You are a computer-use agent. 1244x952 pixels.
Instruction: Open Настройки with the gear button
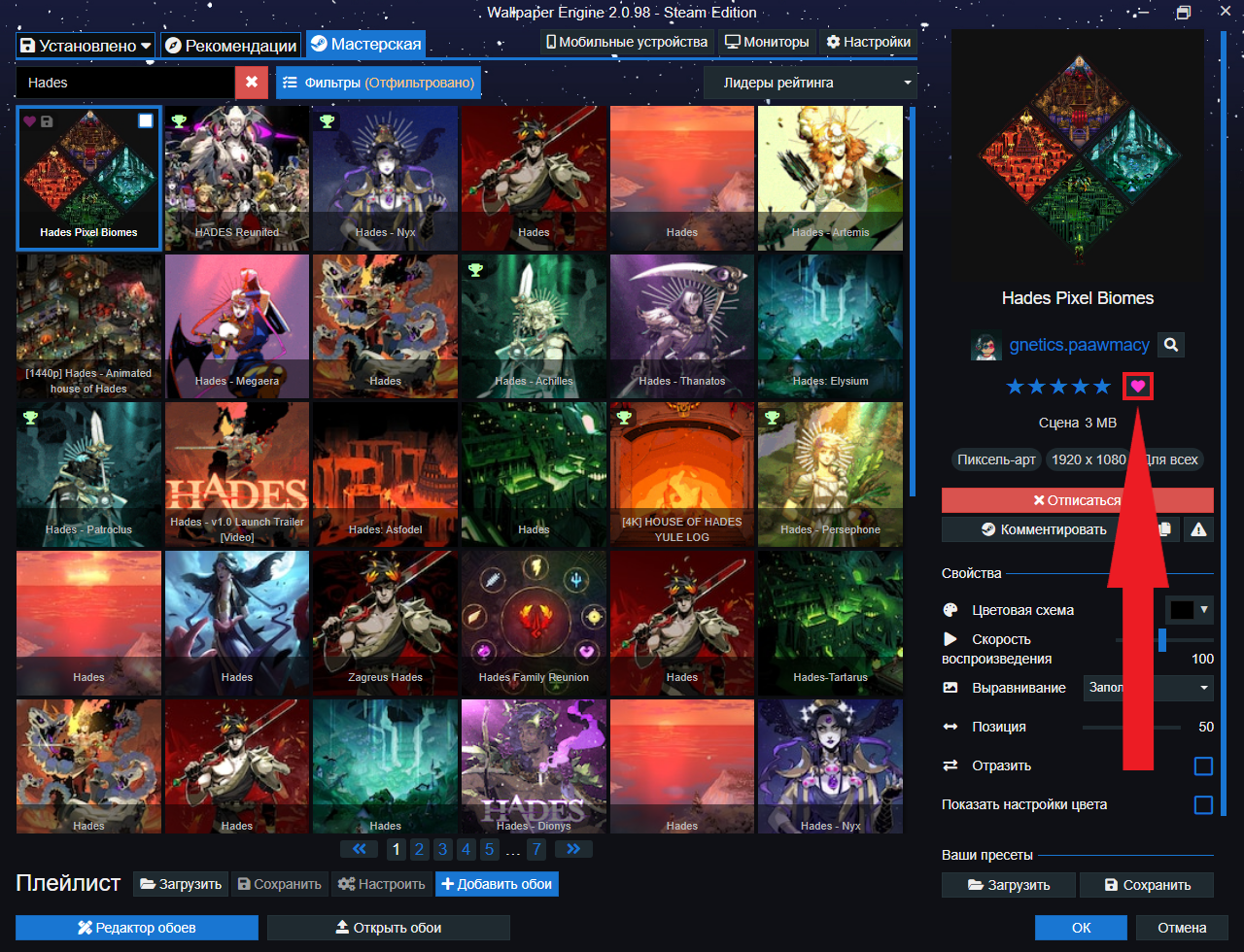869,43
